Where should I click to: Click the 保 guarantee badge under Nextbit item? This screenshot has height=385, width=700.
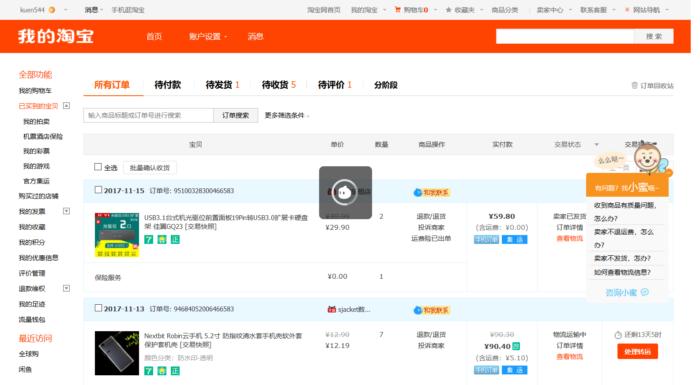point(162,371)
